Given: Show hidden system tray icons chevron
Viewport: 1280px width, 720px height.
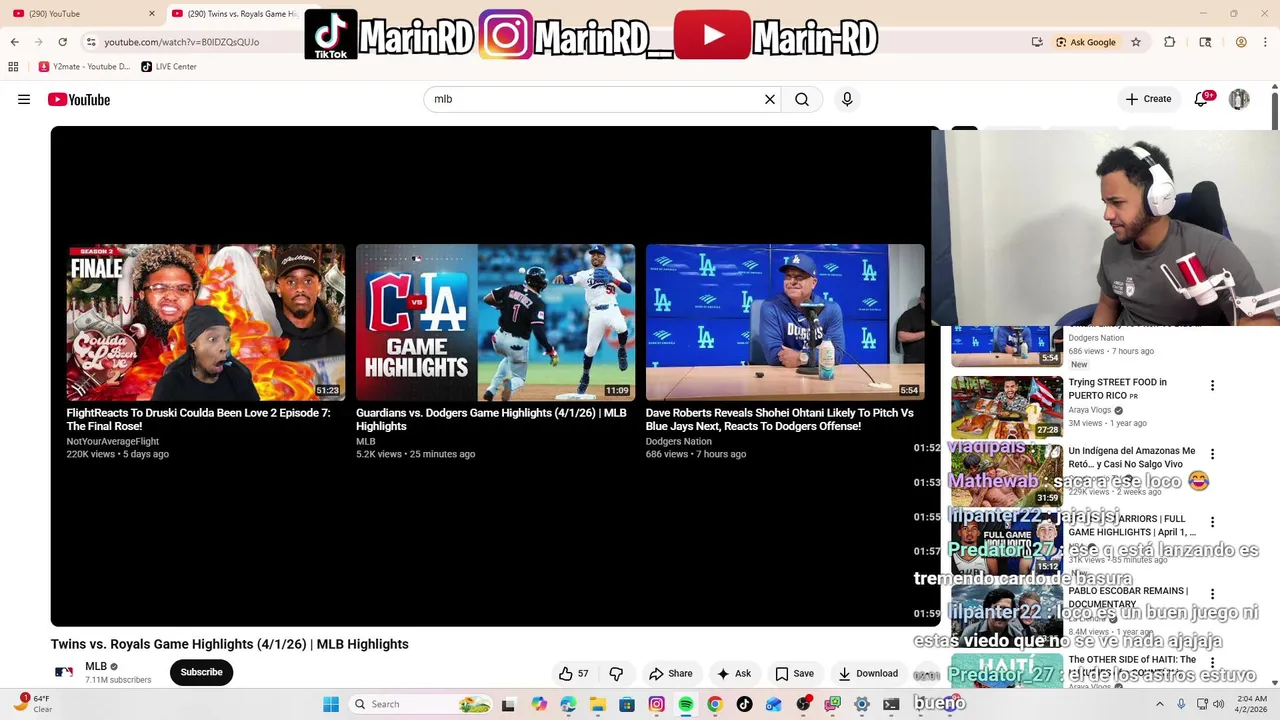Looking at the screenshot, I should 1160,704.
